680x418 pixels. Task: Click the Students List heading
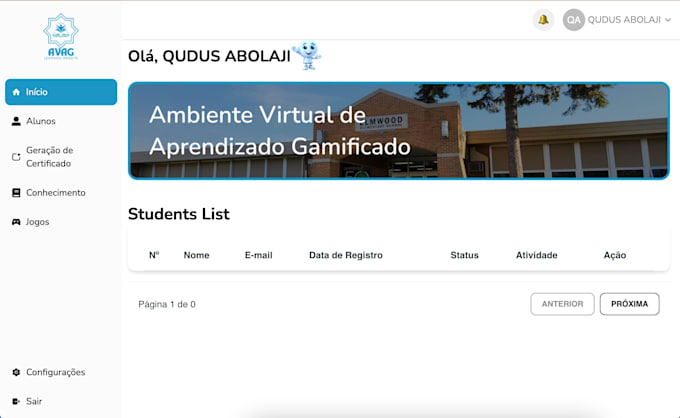(x=179, y=214)
